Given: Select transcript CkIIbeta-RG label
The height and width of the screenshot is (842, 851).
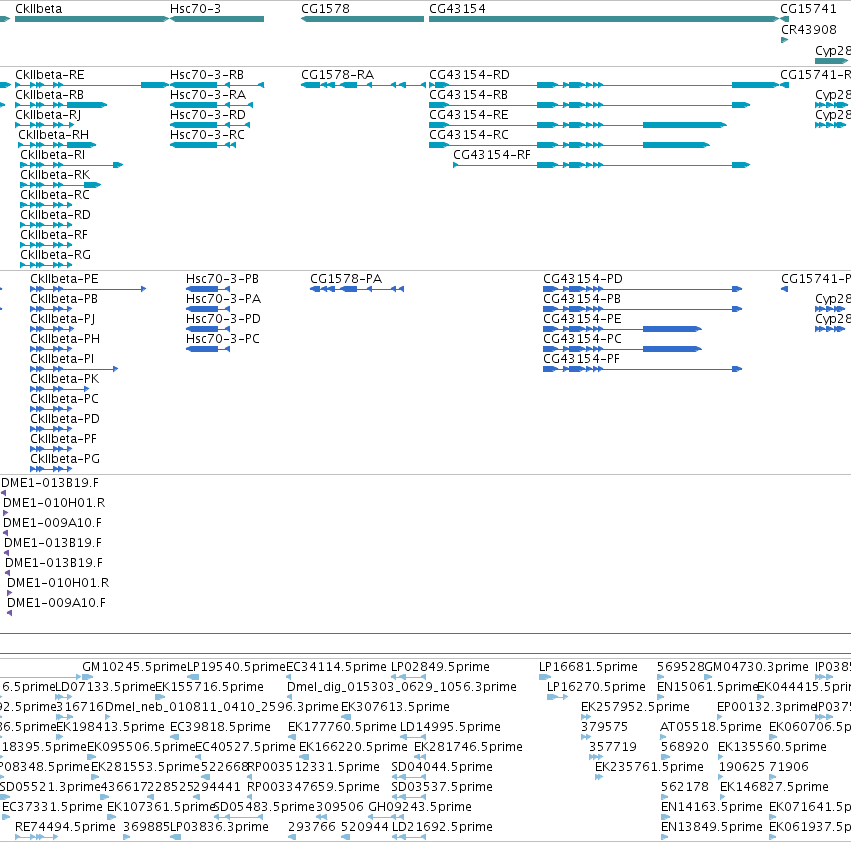Looking at the screenshot, I should click(x=56, y=255).
